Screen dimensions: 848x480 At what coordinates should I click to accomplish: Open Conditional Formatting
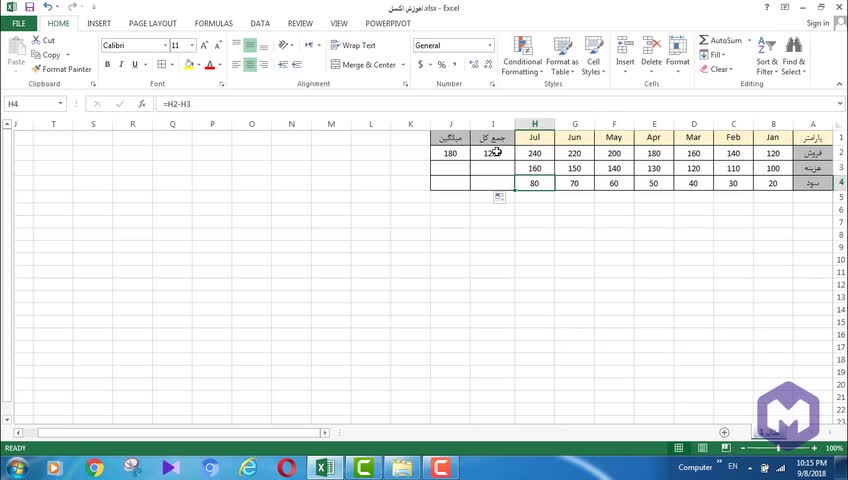click(522, 56)
